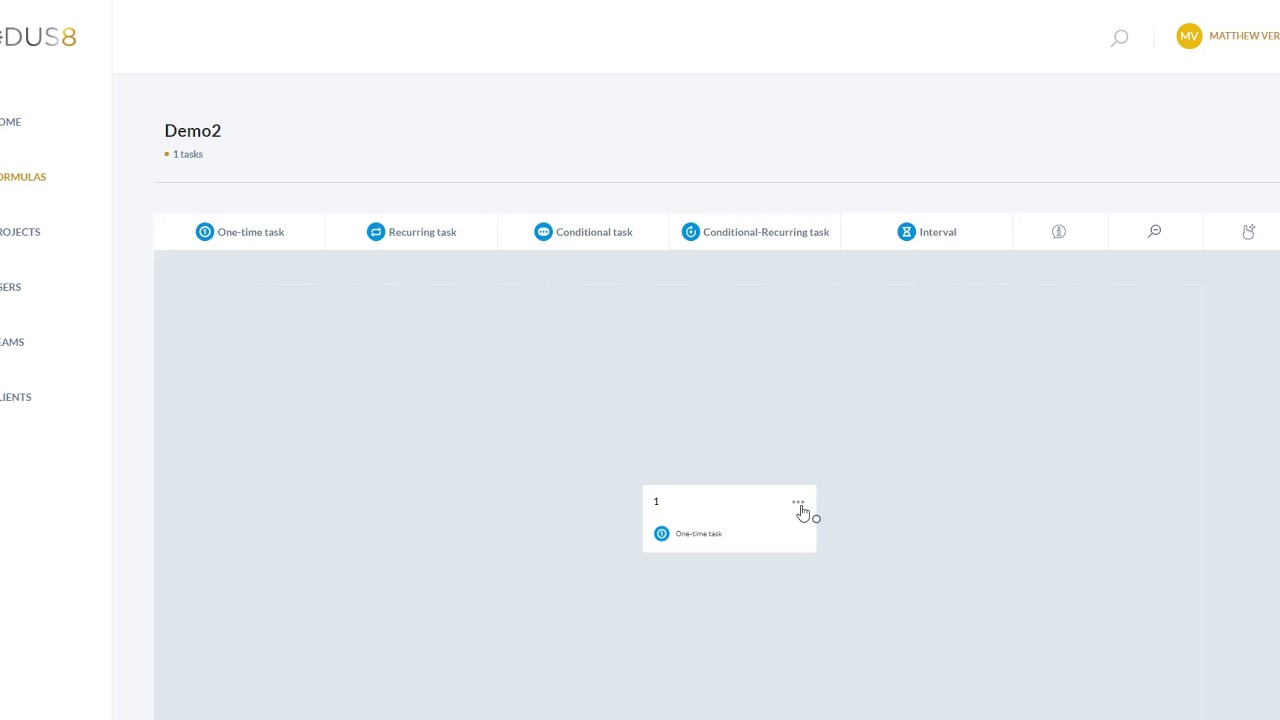1280x720 pixels.
Task: Zoom out using the magnifier minus icon
Action: 1154,232
